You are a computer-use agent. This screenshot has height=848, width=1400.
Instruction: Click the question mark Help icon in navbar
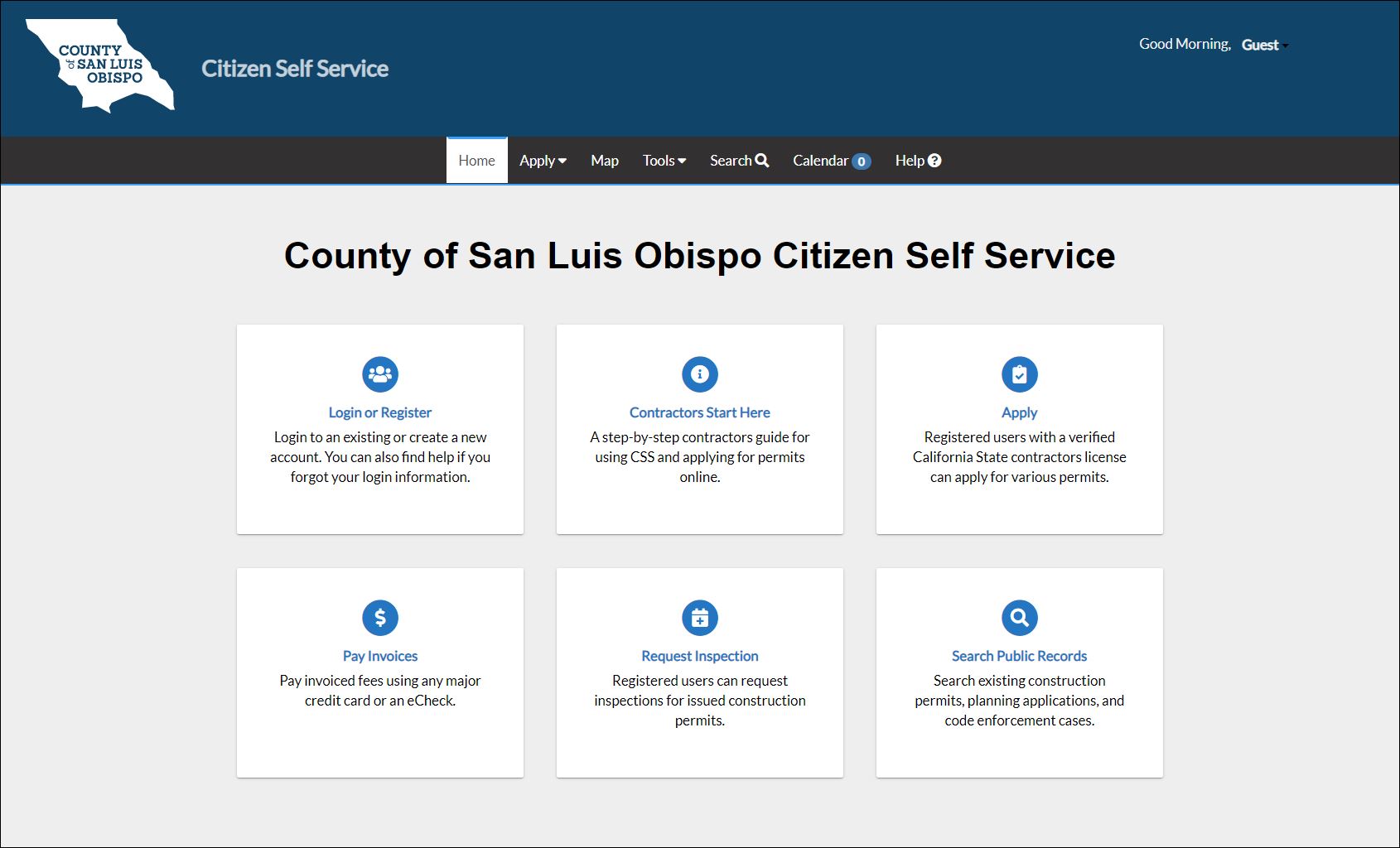pos(934,161)
